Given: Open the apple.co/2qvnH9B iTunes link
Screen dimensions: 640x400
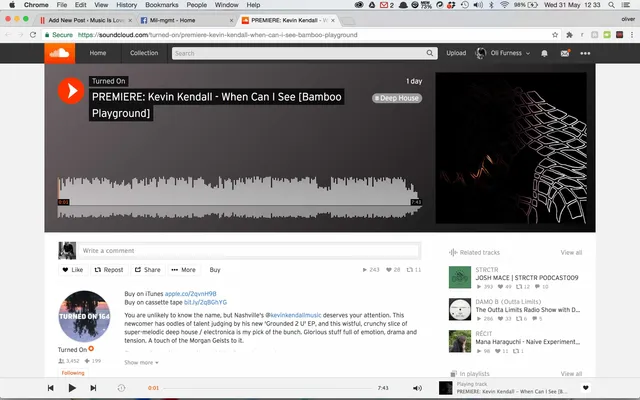Looking at the screenshot, I should tap(191, 293).
